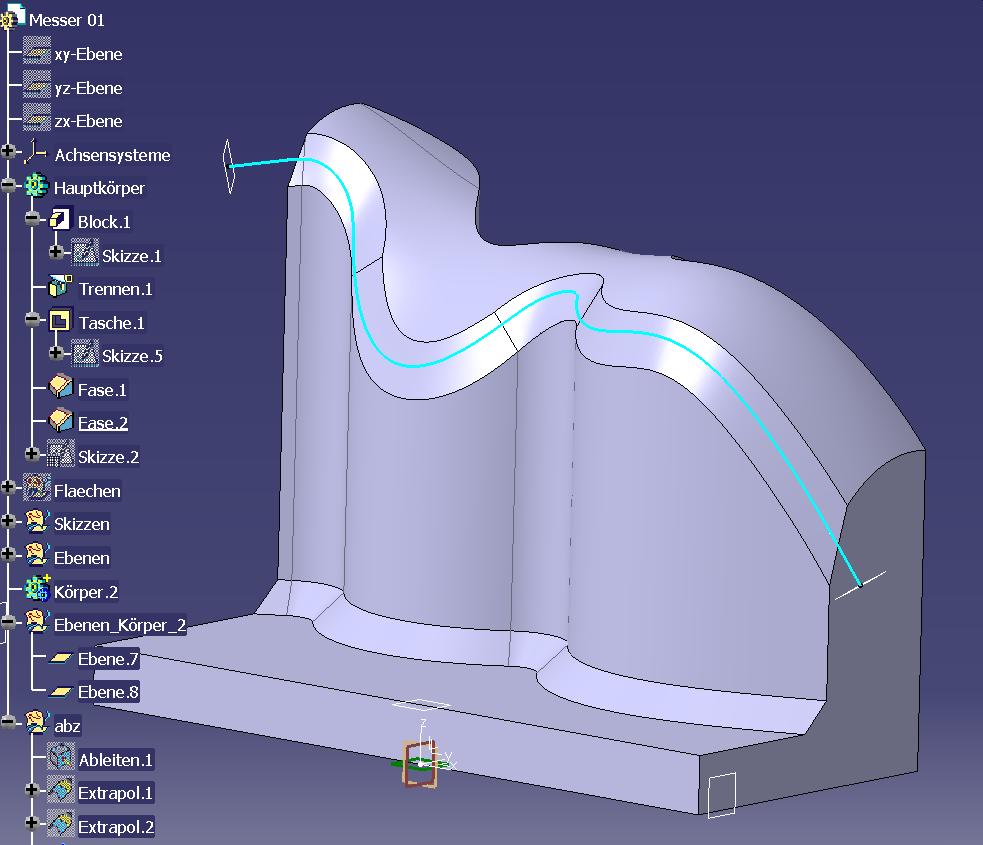Viewport: 983px width, 845px height.
Task: Select the Extrapol.2 label
Action: click(x=116, y=827)
